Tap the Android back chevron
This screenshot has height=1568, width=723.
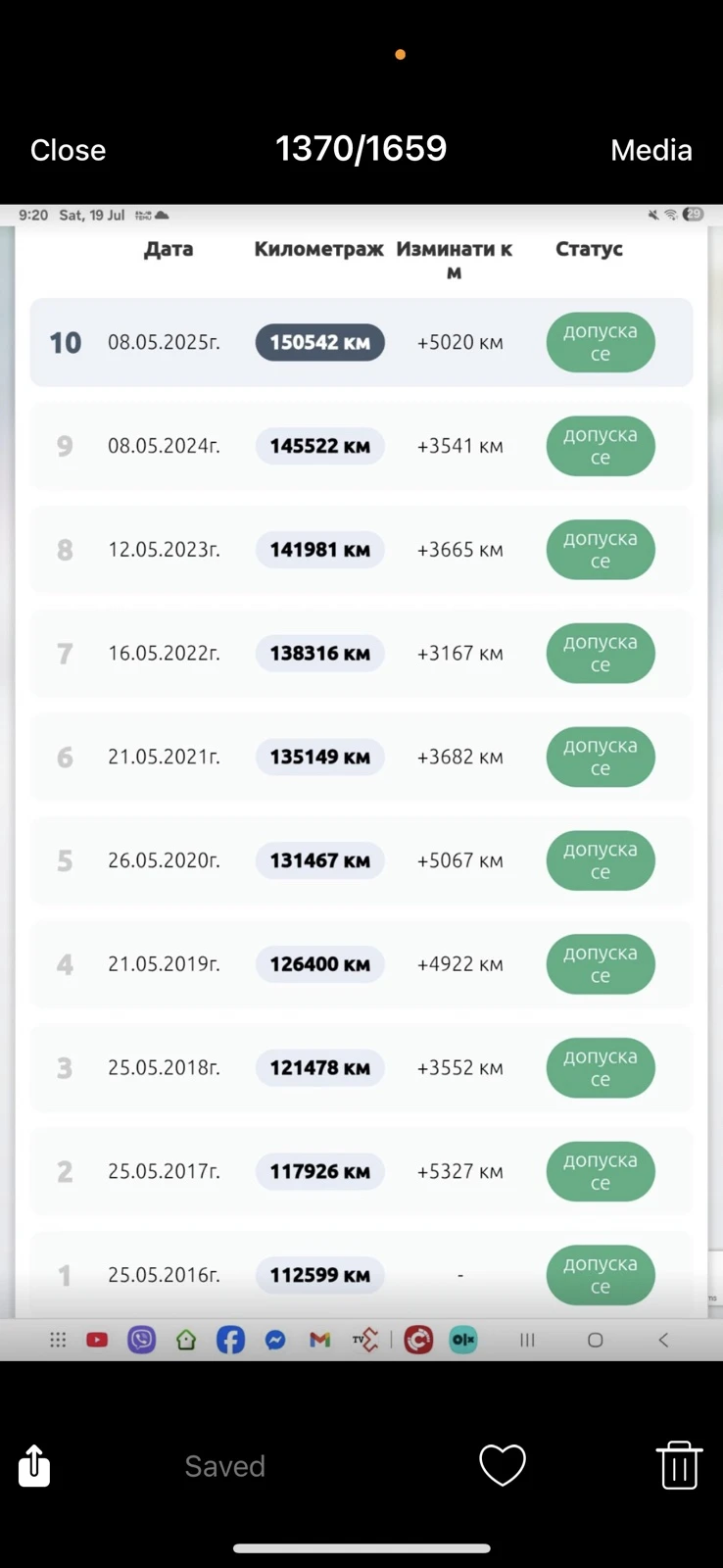[x=663, y=1340]
